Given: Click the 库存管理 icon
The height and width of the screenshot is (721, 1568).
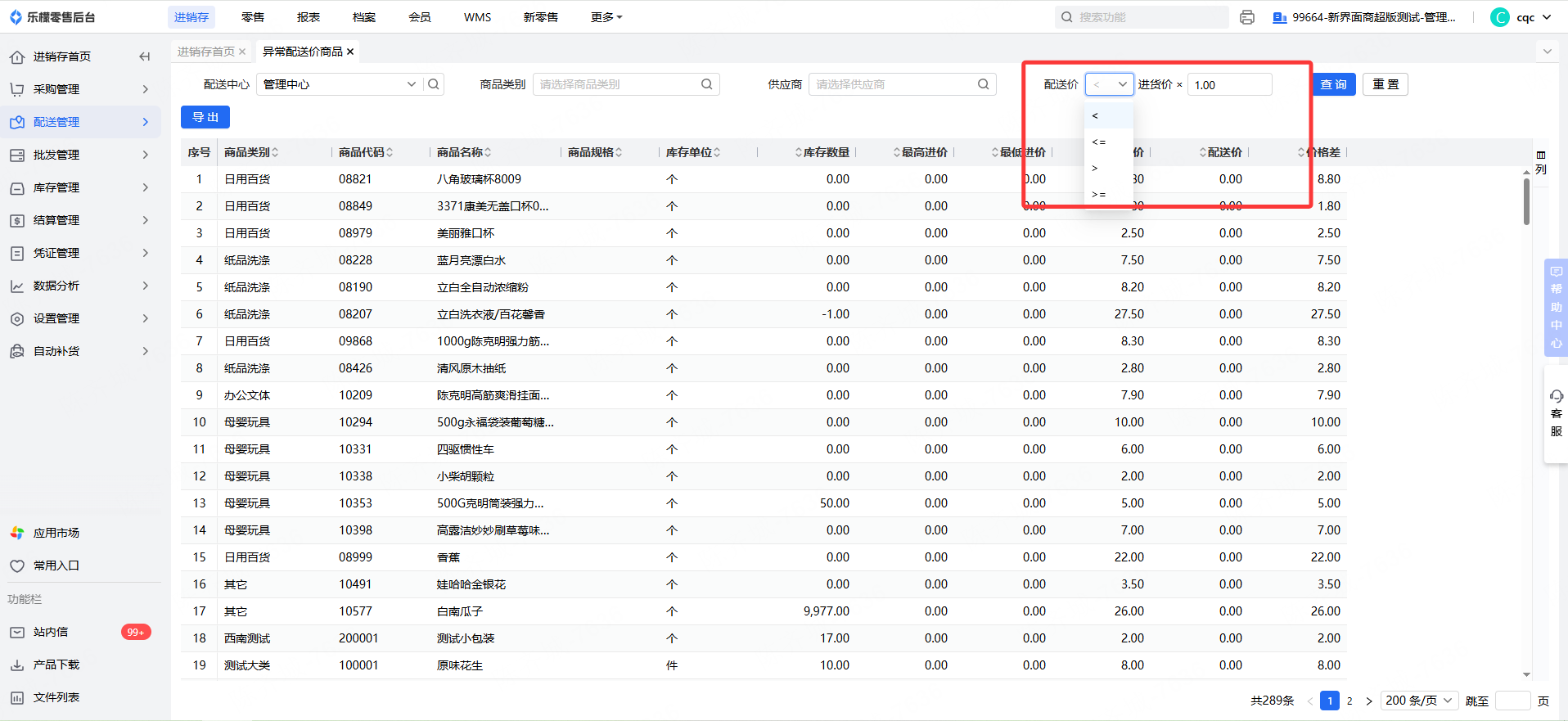Looking at the screenshot, I should point(17,187).
